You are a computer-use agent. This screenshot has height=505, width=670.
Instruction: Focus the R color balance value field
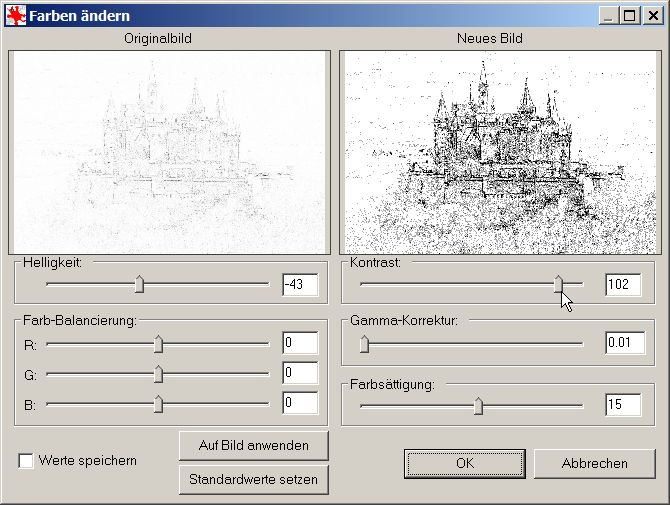coord(299,344)
